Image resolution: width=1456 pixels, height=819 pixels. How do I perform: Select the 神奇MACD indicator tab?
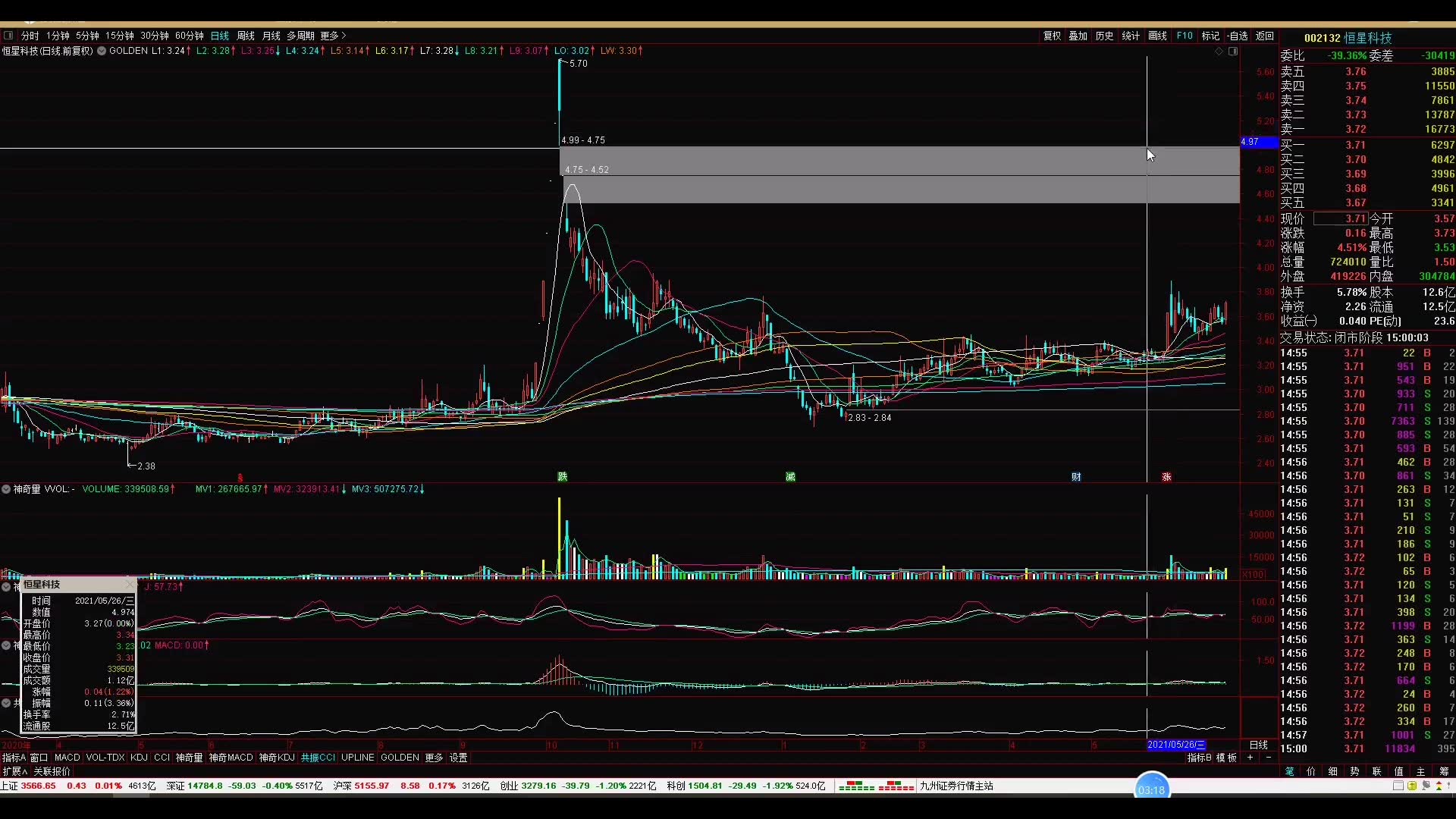point(231,758)
